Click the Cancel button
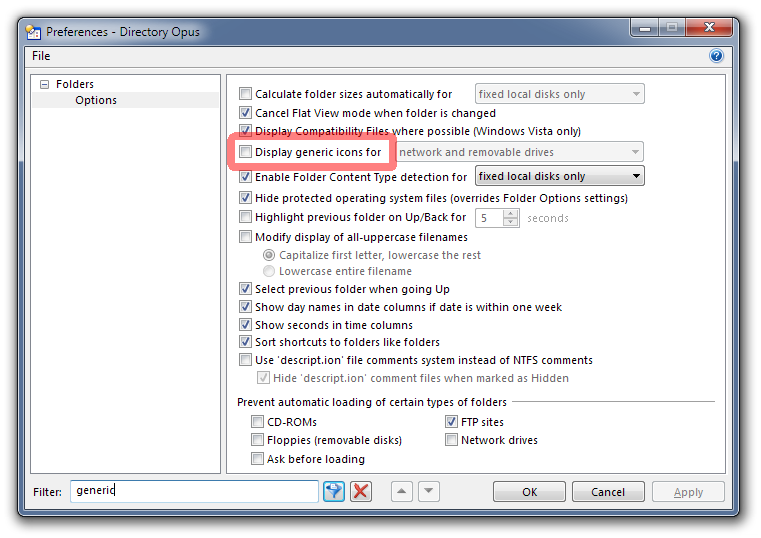 (x=608, y=492)
